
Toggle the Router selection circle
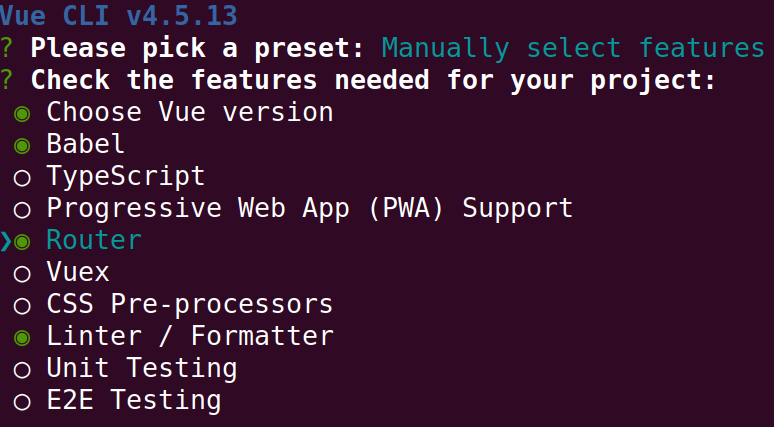click(22, 241)
